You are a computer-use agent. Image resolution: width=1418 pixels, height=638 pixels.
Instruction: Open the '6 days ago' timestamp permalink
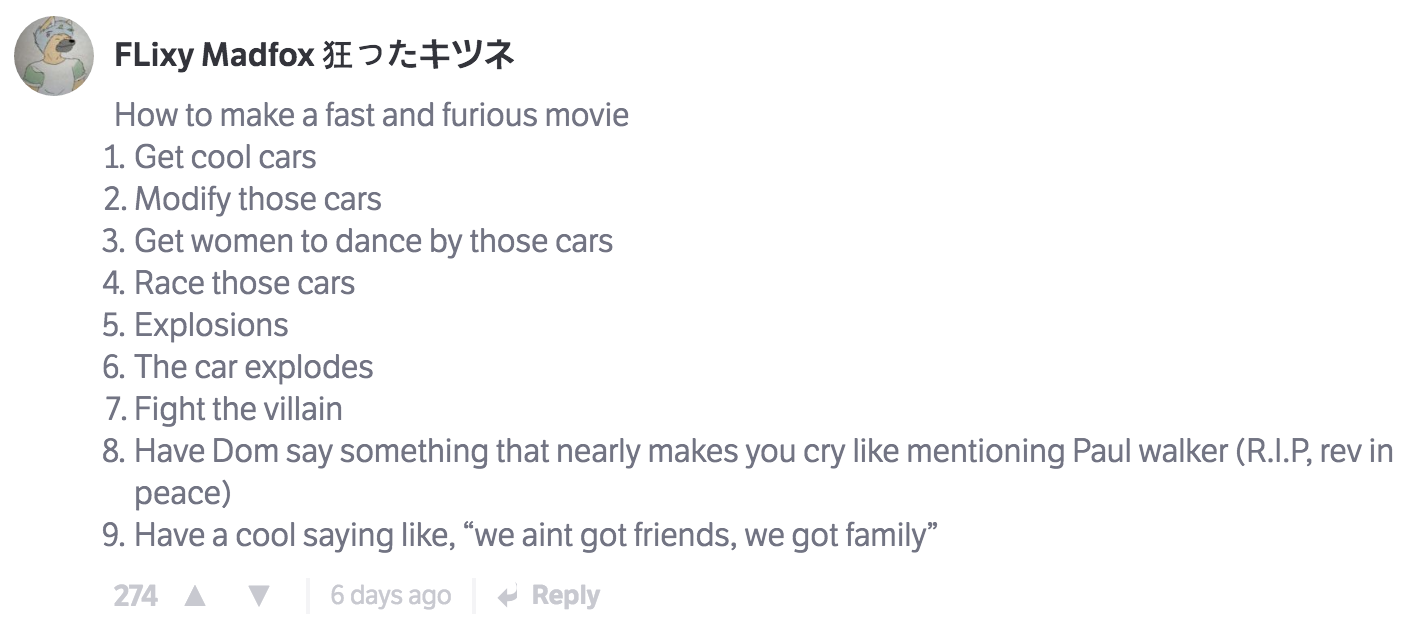point(390,596)
